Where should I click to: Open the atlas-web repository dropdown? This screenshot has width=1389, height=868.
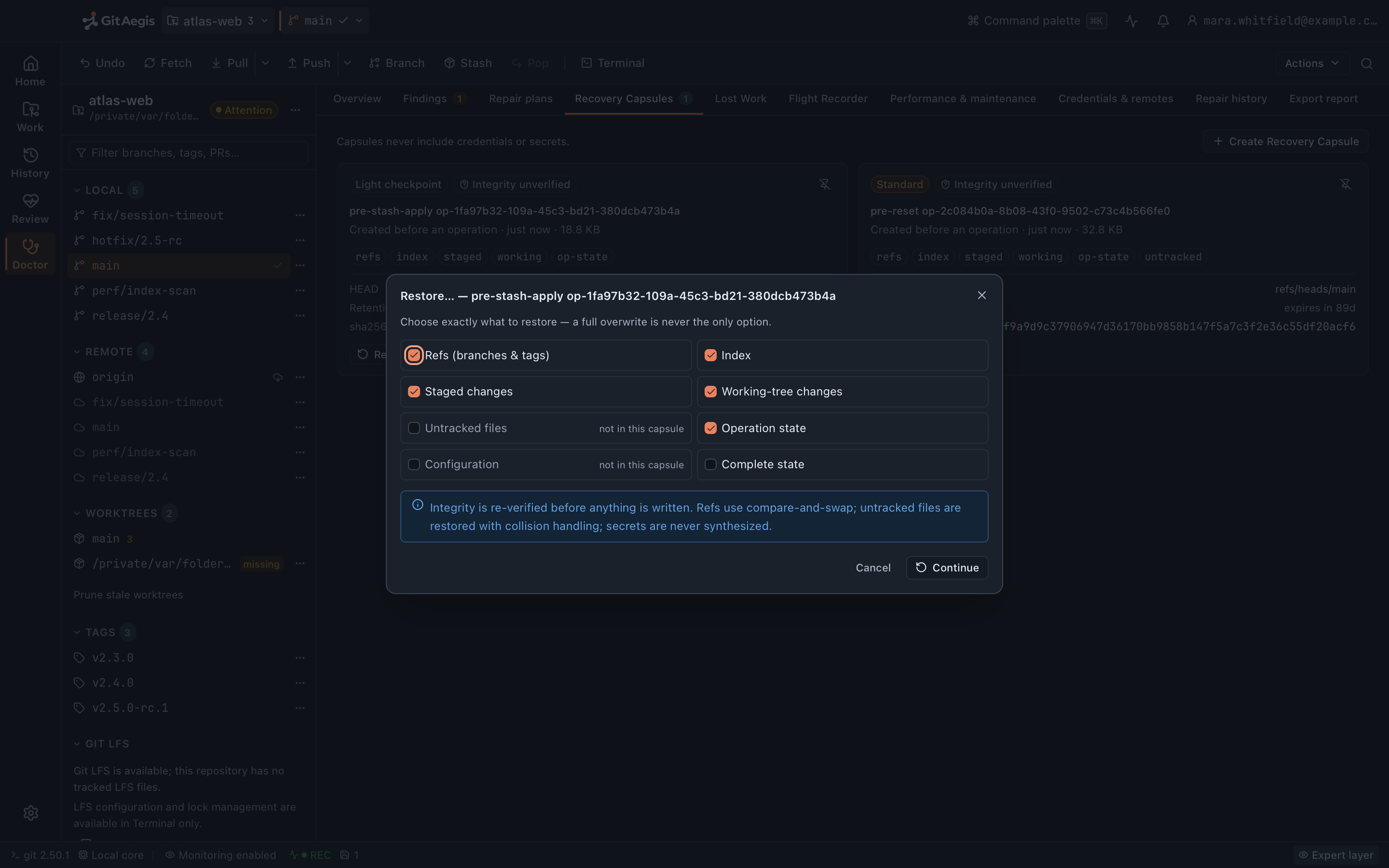tap(218, 21)
